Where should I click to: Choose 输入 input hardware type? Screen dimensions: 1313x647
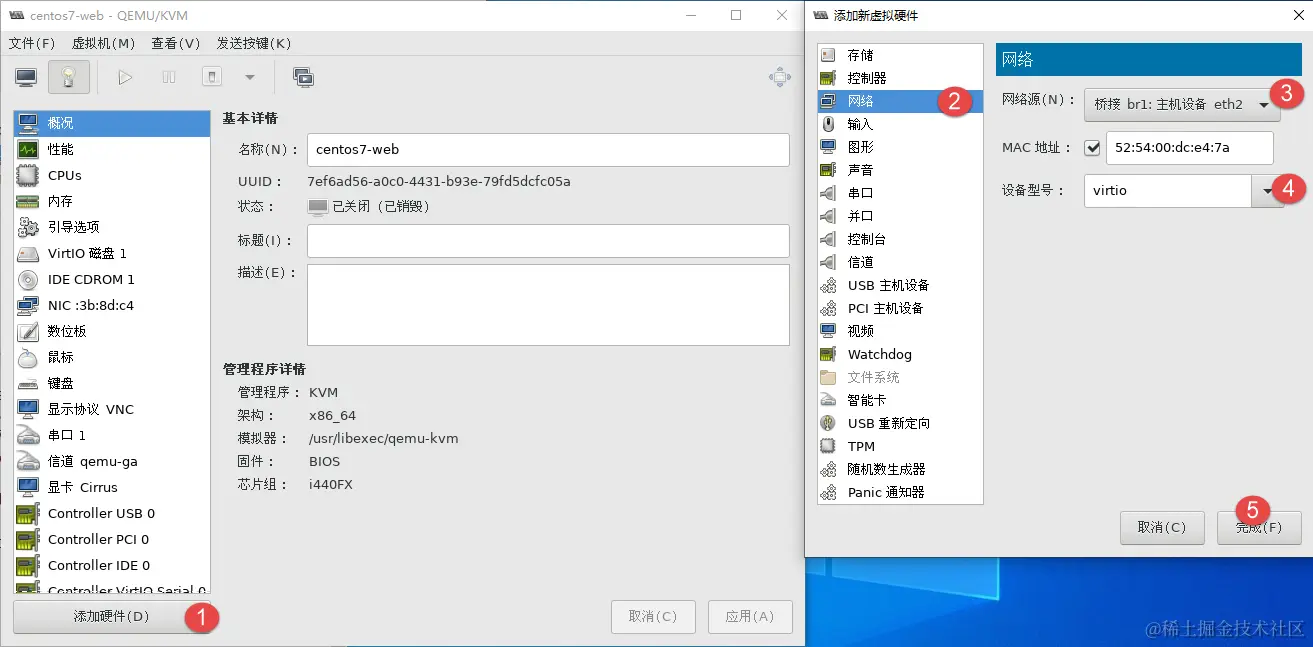coord(900,124)
